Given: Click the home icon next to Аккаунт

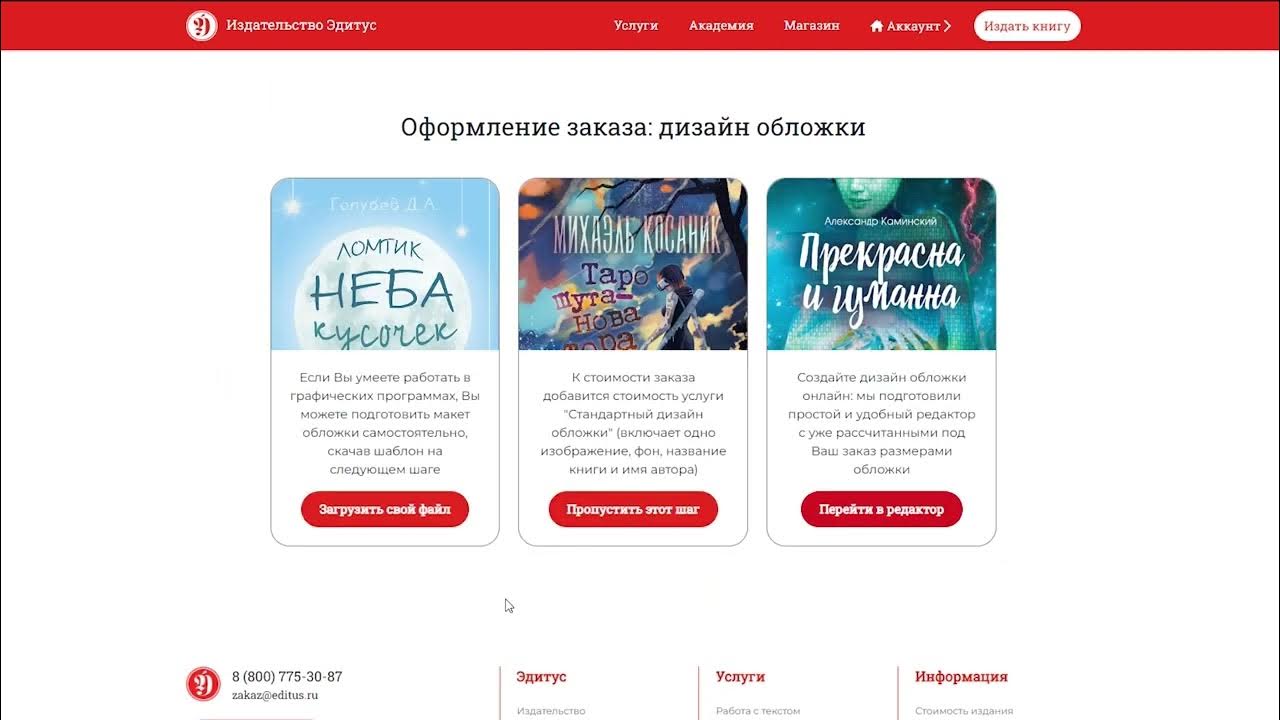Looking at the screenshot, I should coord(877,26).
